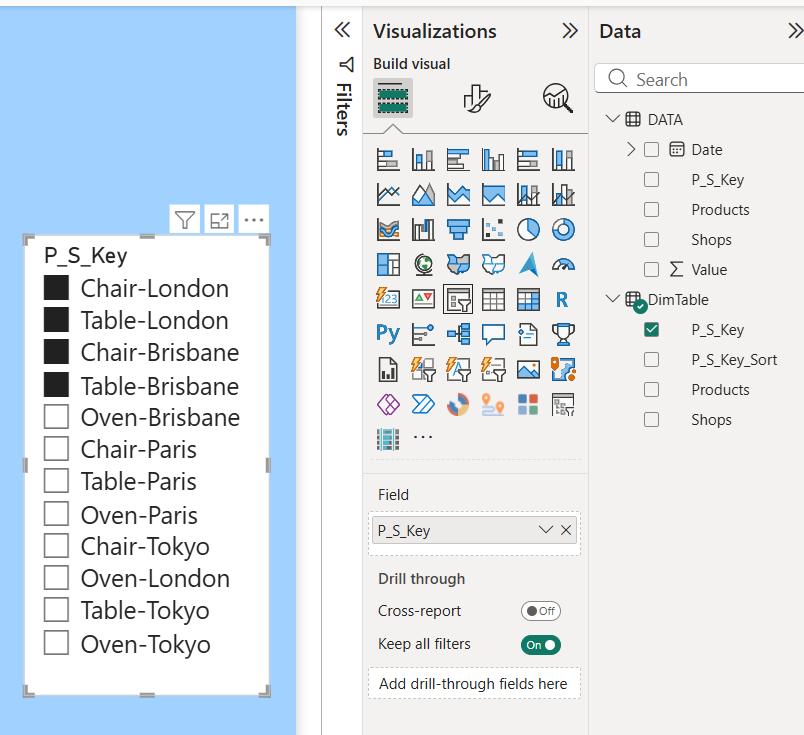This screenshot has width=804, height=735.
Task: Tick Oven-Tokyo in the slicer
Action: click(x=56, y=643)
